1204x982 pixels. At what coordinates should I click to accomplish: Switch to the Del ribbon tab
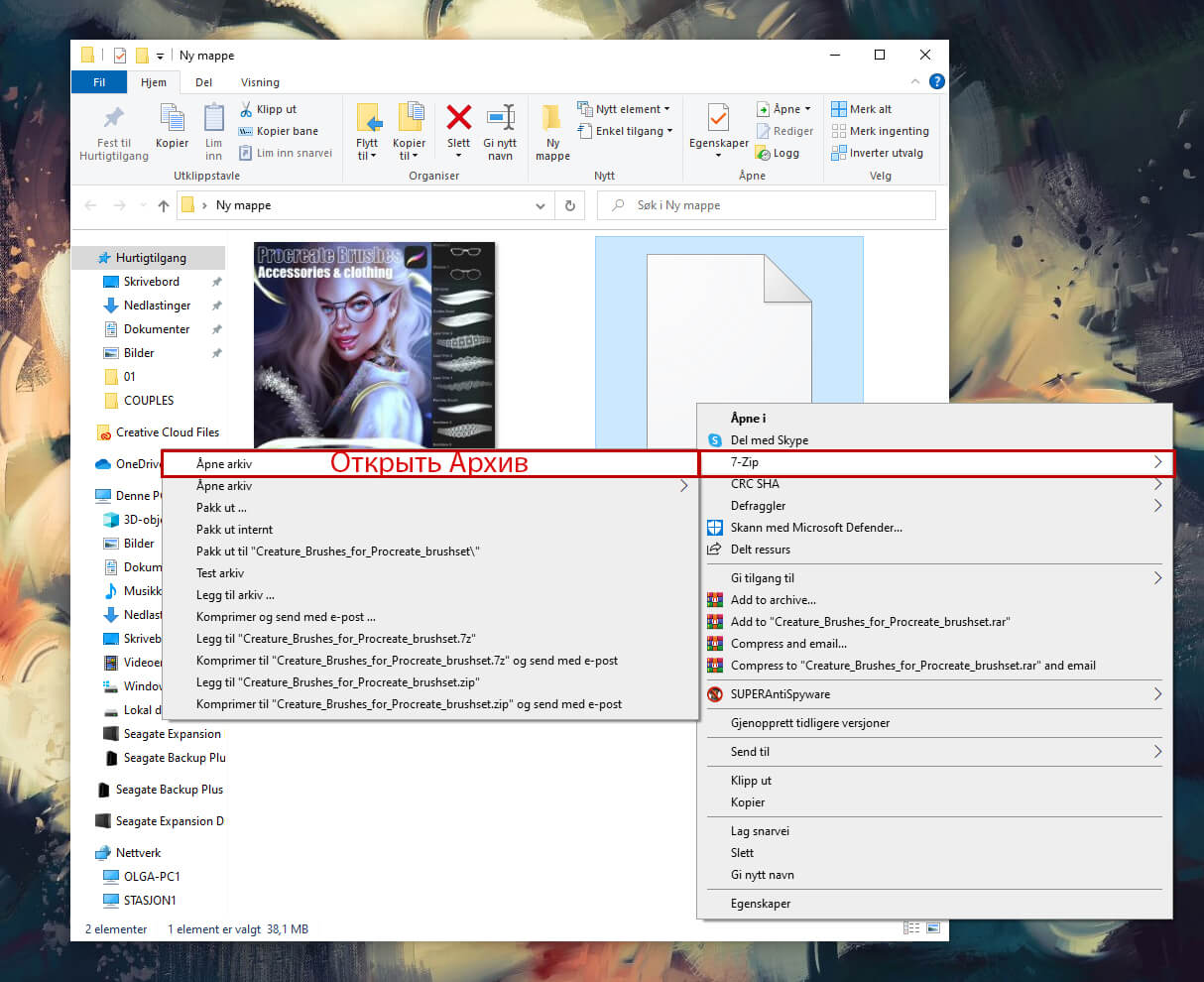pos(203,82)
